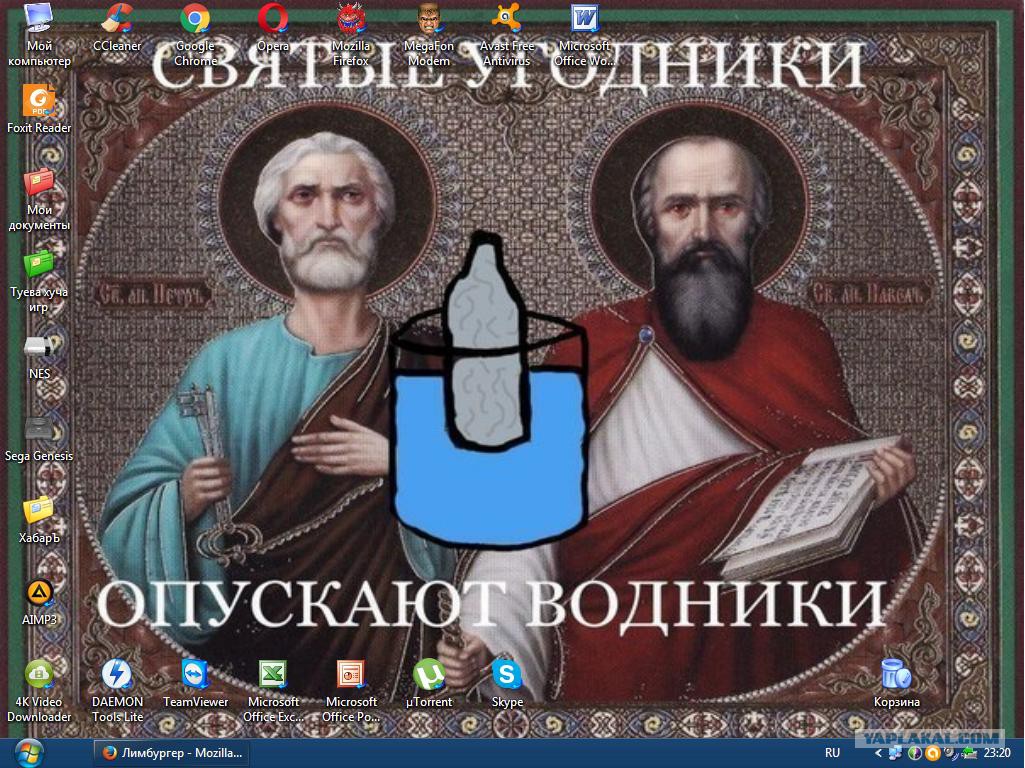This screenshot has height=768, width=1025.
Task: Launch DAEMON Tools Lite icon
Action: (x=117, y=691)
